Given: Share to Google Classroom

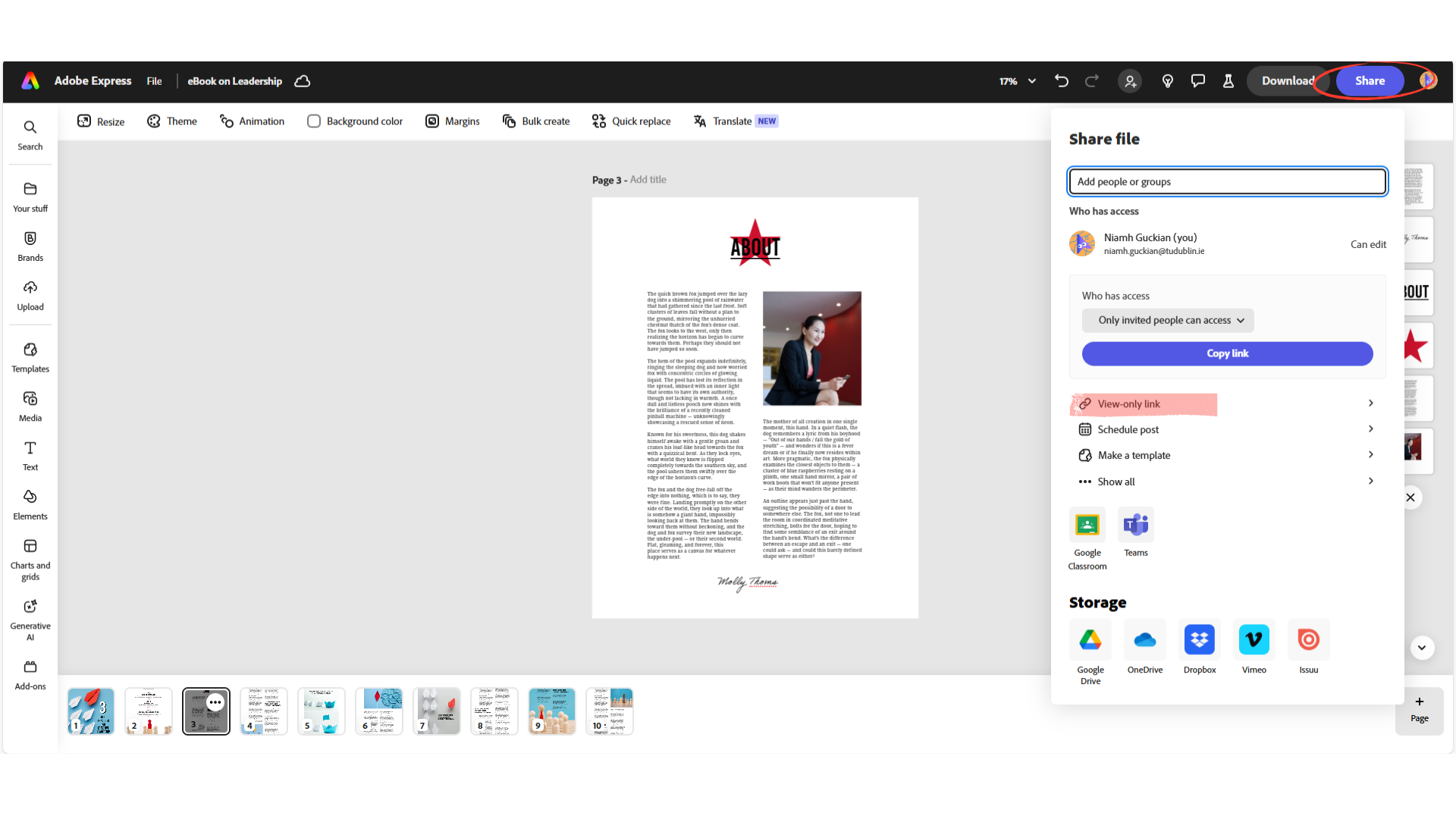Looking at the screenshot, I should [1087, 524].
